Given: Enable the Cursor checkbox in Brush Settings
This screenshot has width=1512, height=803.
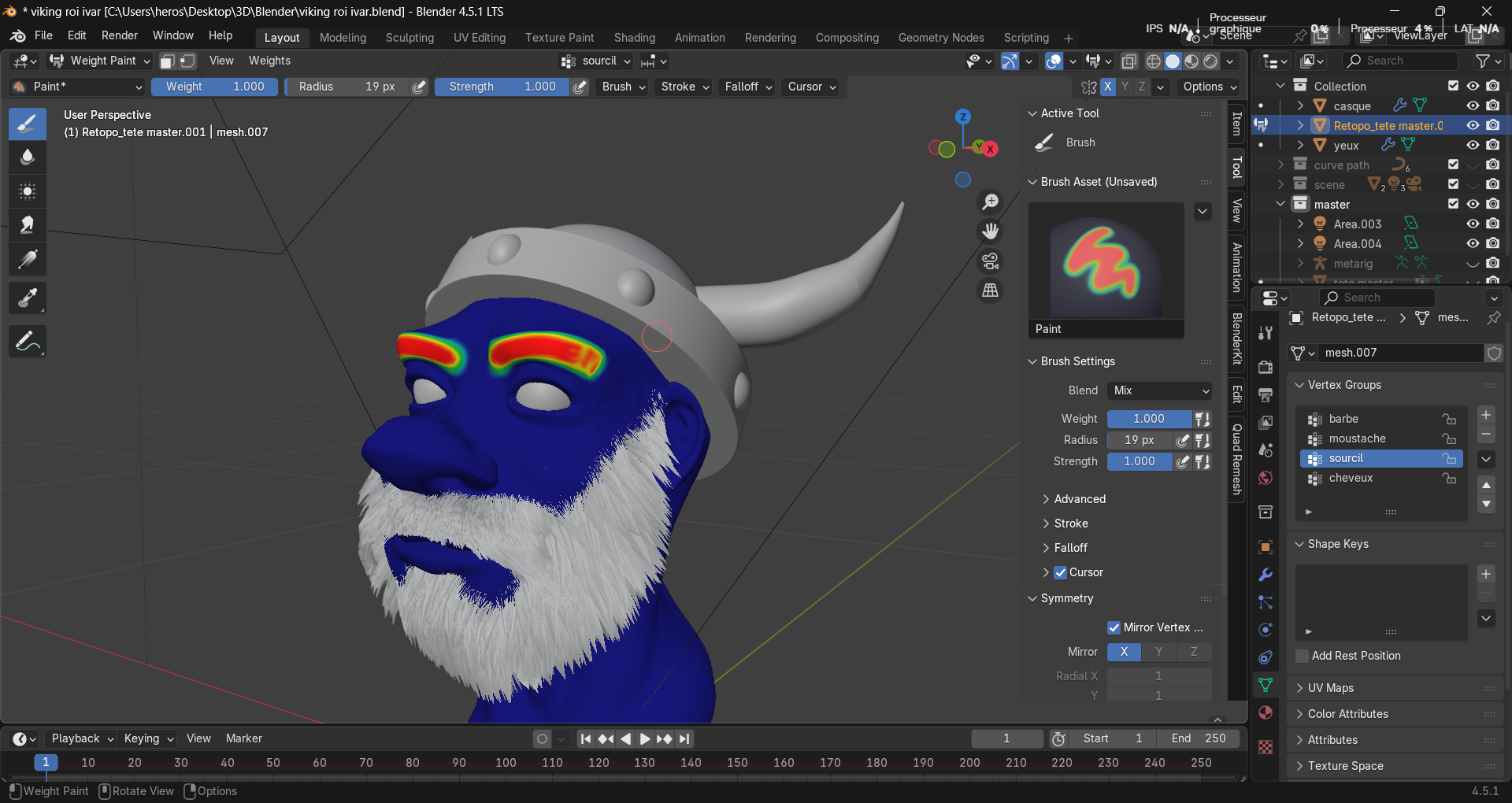Looking at the screenshot, I should [1061, 572].
